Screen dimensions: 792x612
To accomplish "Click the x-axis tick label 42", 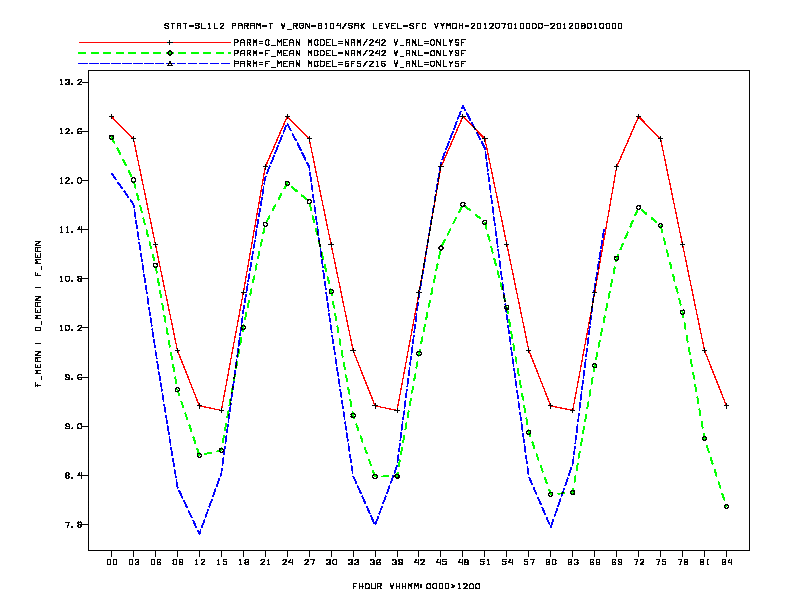I will [x=419, y=562].
